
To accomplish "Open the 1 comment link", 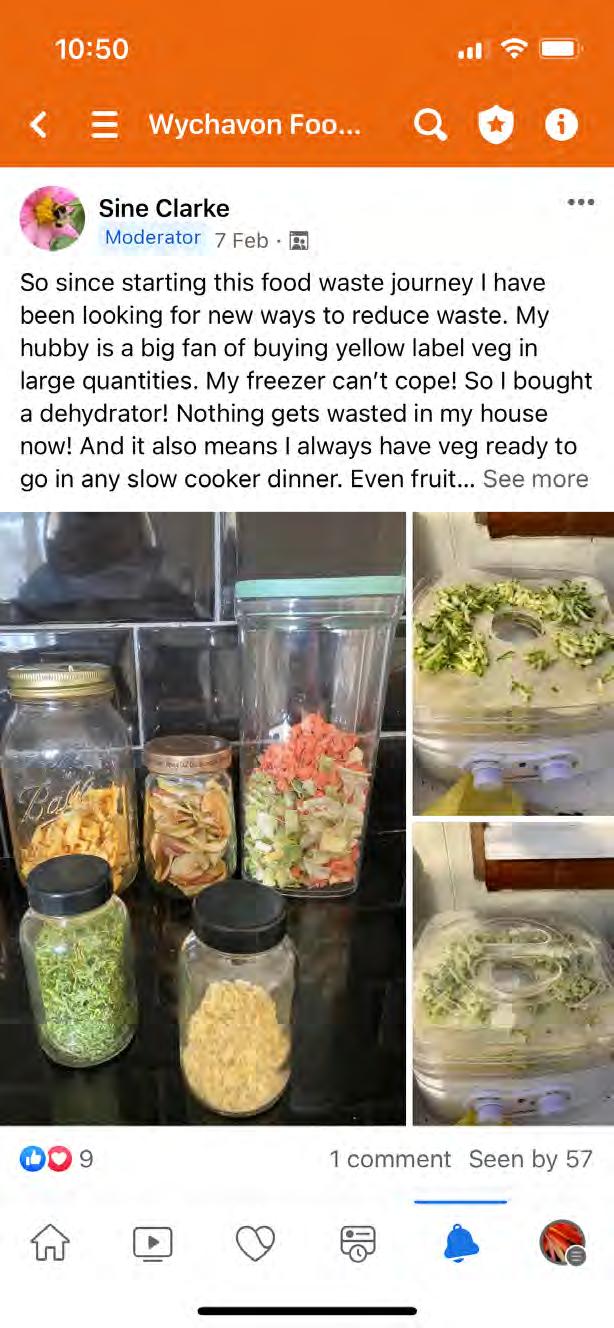I will point(390,1159).
